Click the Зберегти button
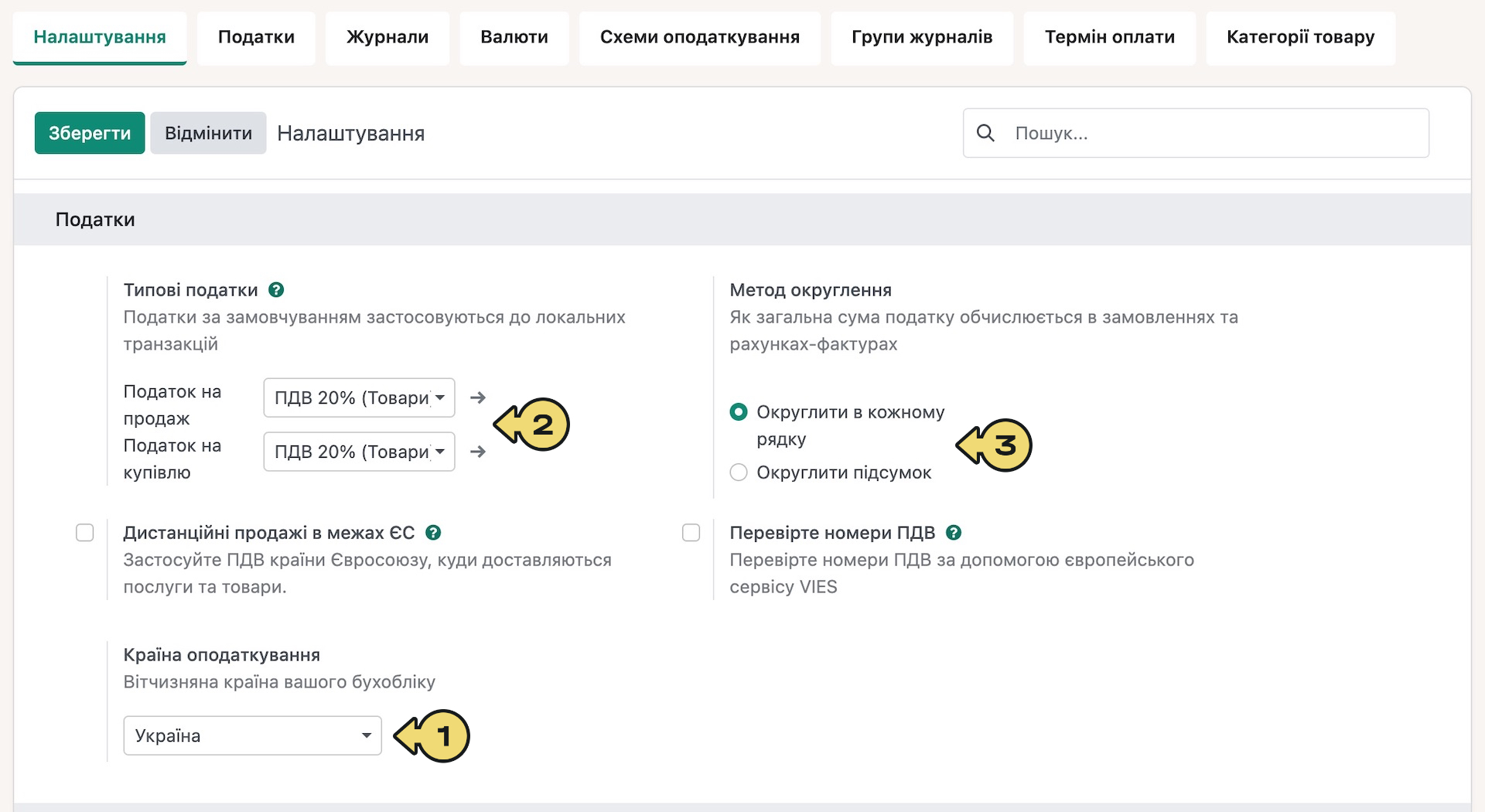 [x=90, y=133]
